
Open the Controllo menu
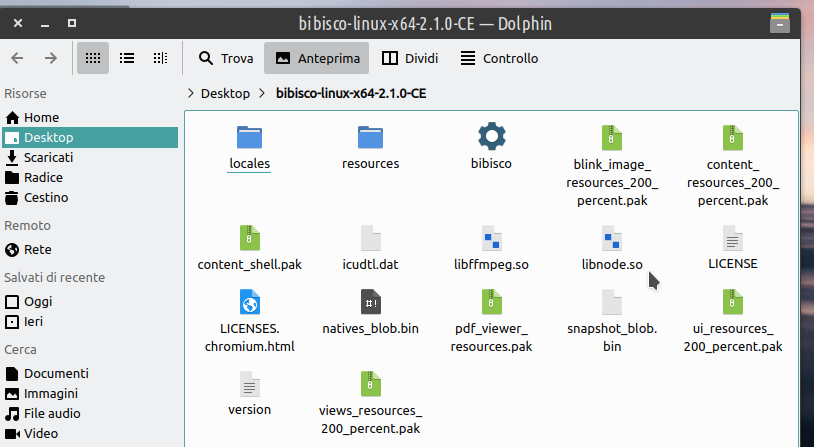(x=499, y=58)
